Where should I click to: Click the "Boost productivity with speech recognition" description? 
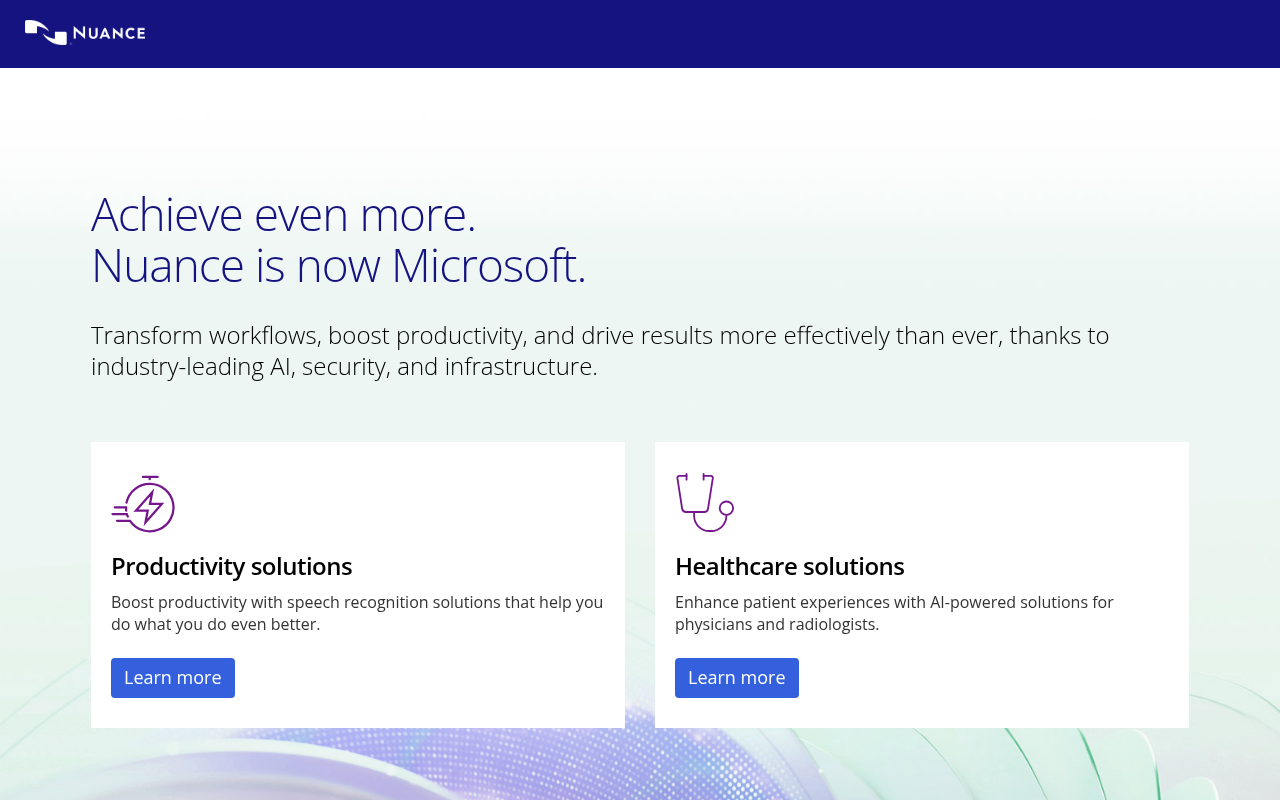(357, 613)
